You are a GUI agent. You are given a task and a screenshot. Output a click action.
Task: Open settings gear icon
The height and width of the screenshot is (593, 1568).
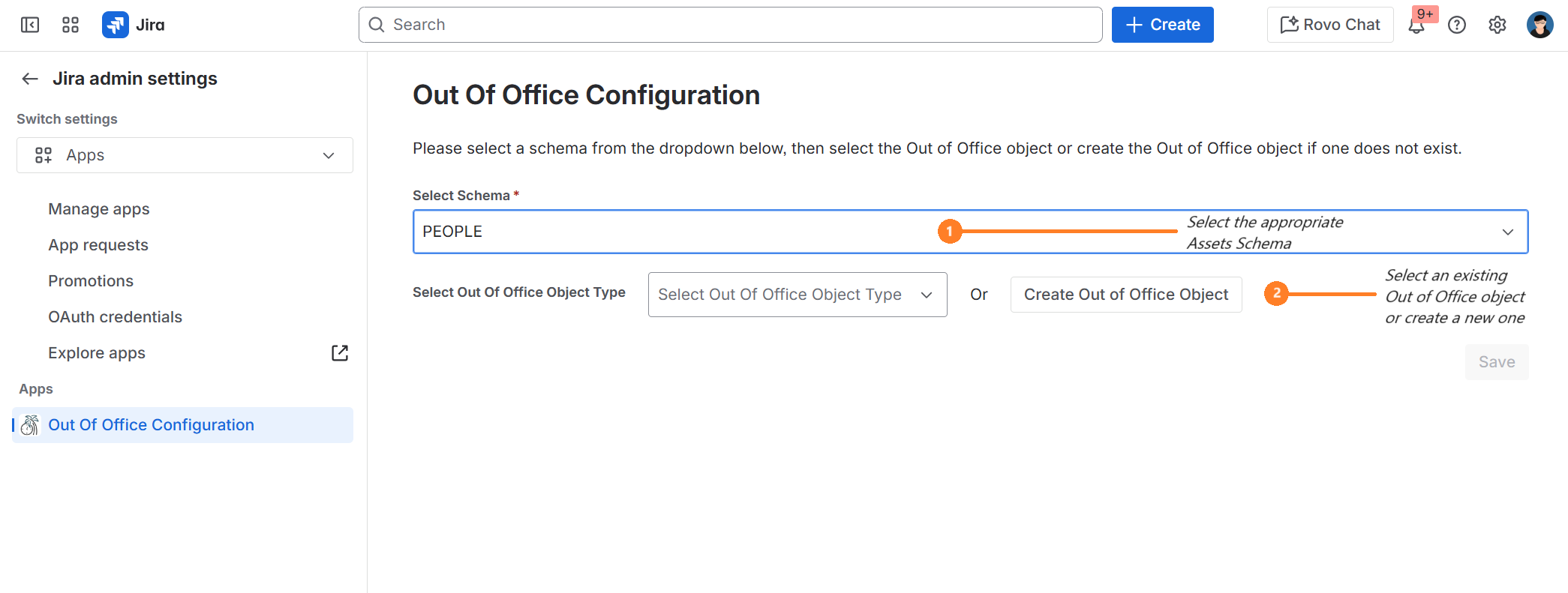click(1497, 25)
